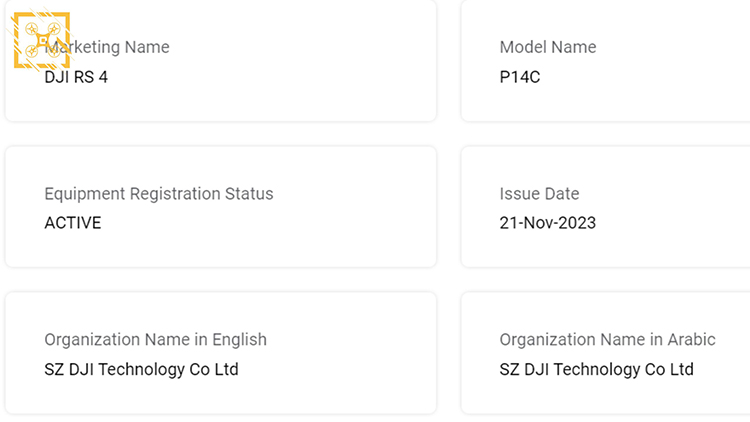Select the Equipment Registration Status label
The height and width of the screenshot is (422, 750).
point(159,194)
